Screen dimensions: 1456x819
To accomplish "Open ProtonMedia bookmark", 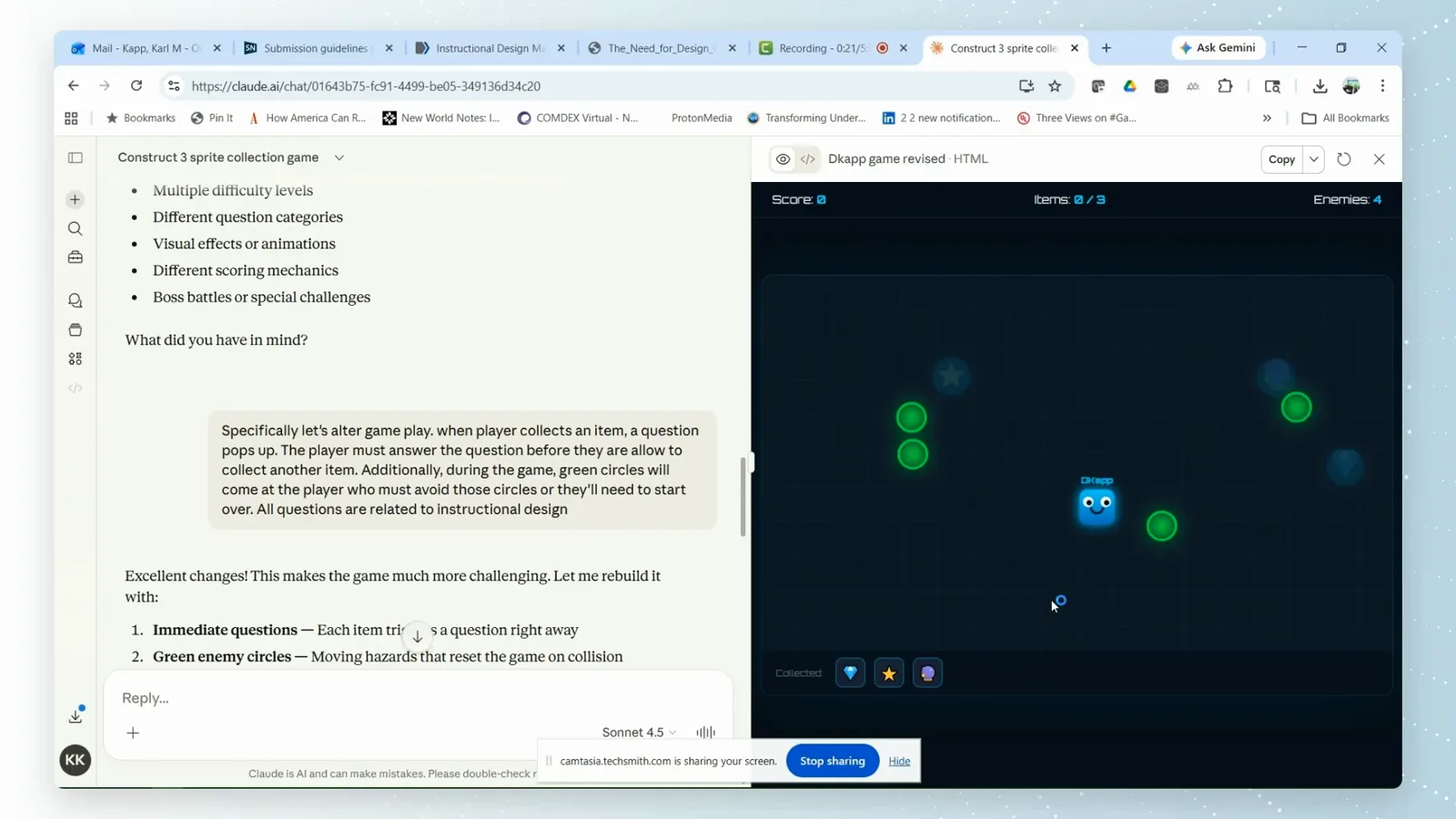I will coord(702,118).
